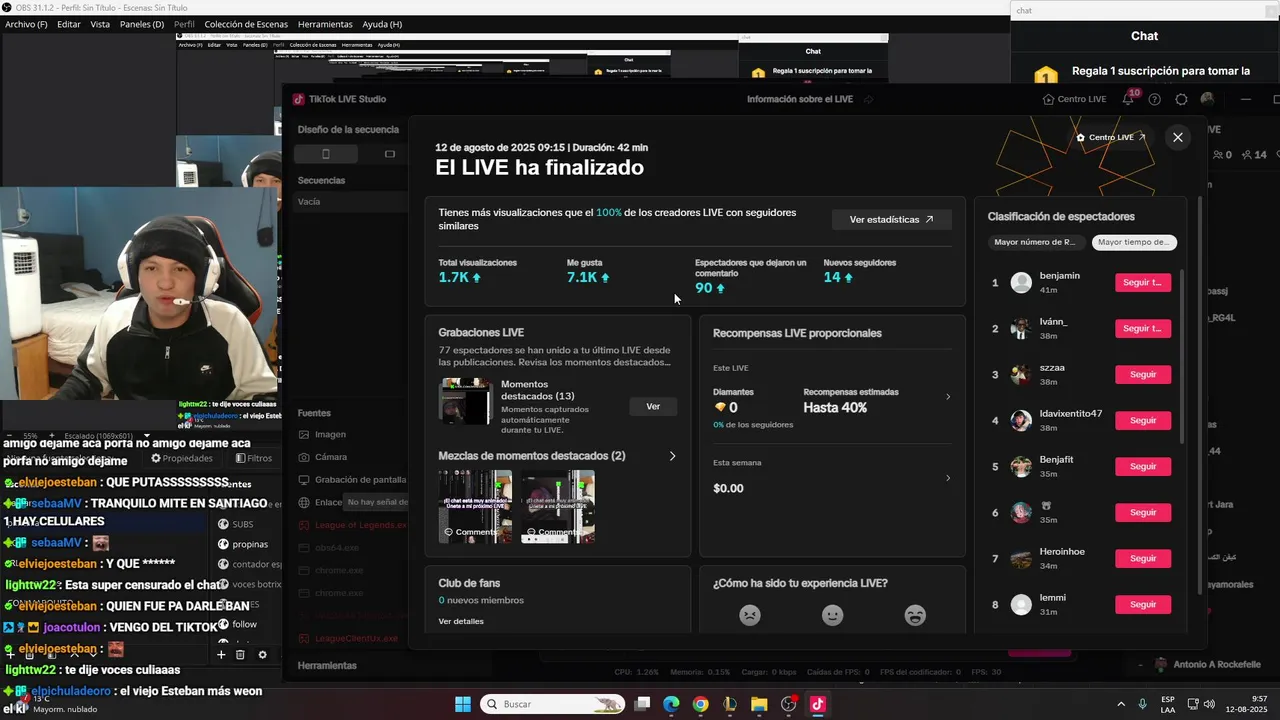This screenshot has width=1280, height=720.
Task: Select propinas source in OBS
Action: click(249, 545)
